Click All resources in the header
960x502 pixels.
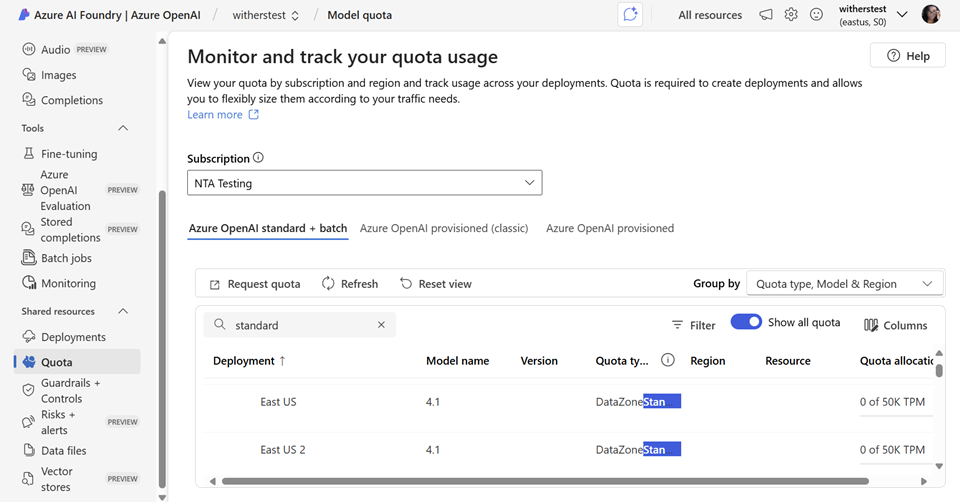click(710, 15)
